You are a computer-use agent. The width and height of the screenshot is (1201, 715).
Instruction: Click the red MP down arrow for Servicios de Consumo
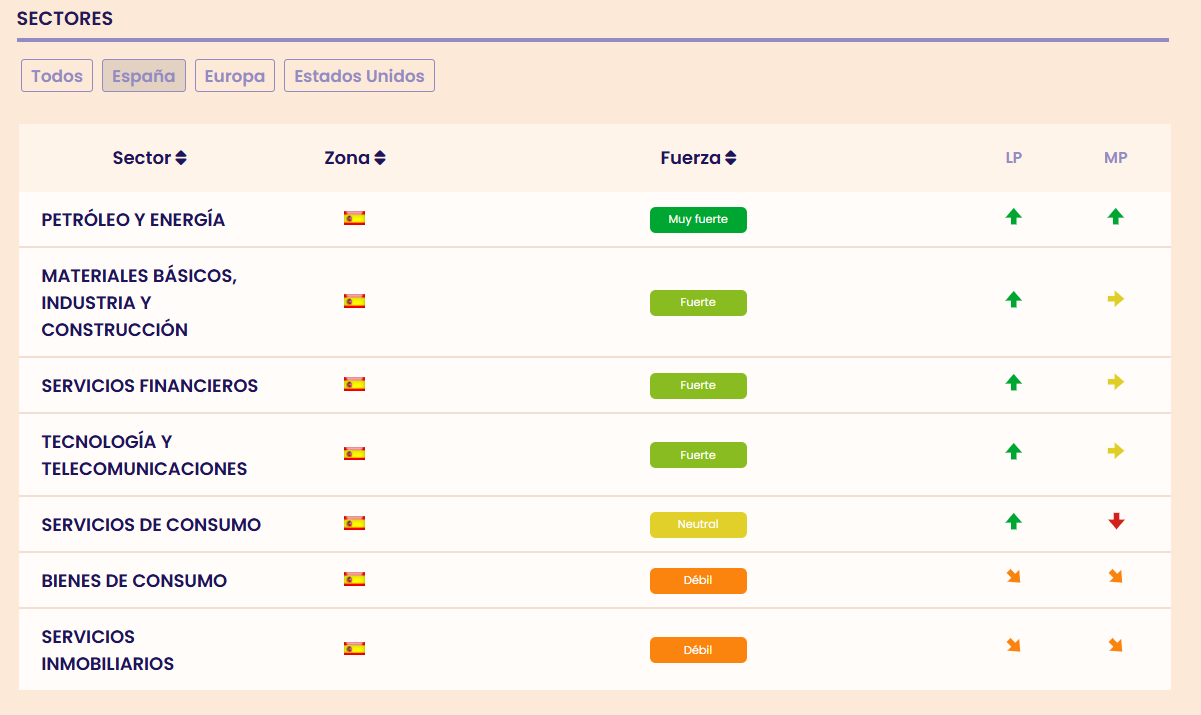tap(1116, 521)
